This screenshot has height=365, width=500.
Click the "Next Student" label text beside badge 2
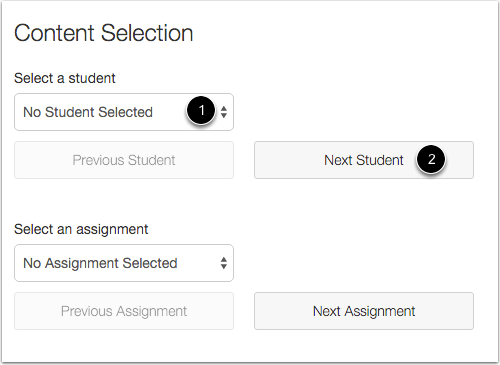(x=364, y=160)
